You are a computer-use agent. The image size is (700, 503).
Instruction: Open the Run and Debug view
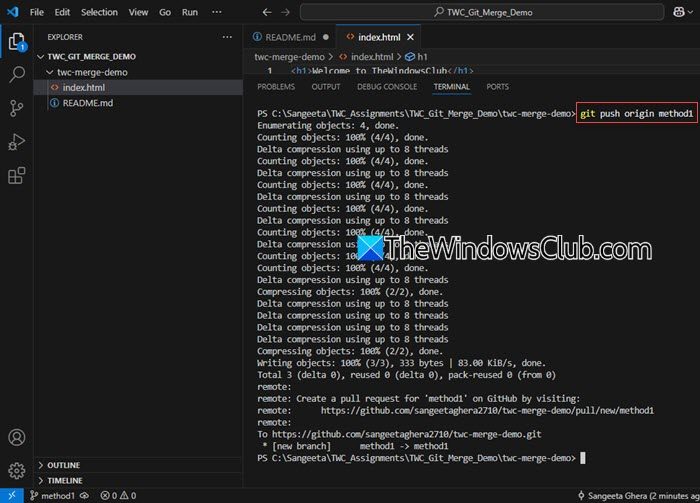[17, 143]
